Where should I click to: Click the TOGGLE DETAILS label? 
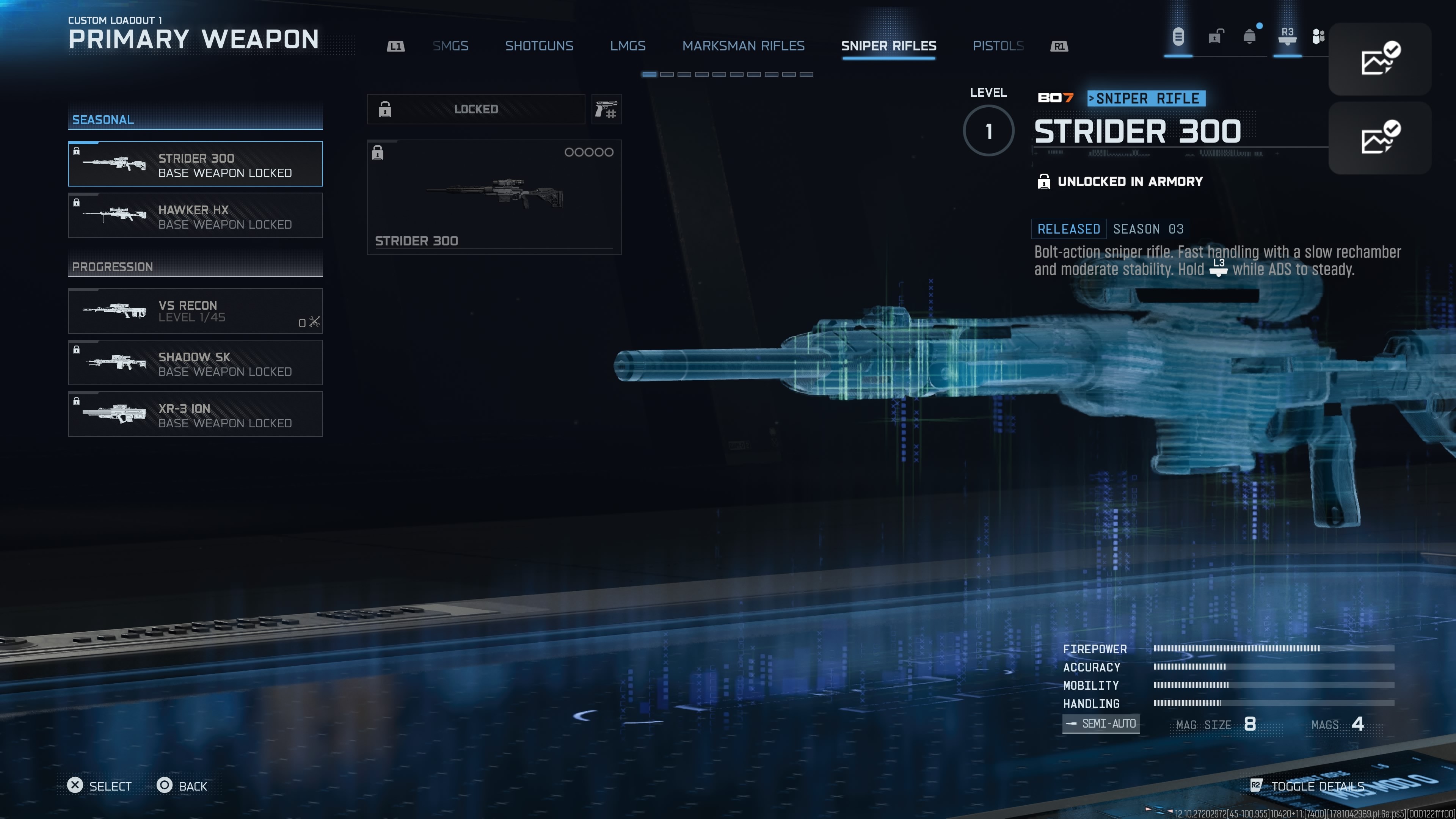tap(1318, 786)
